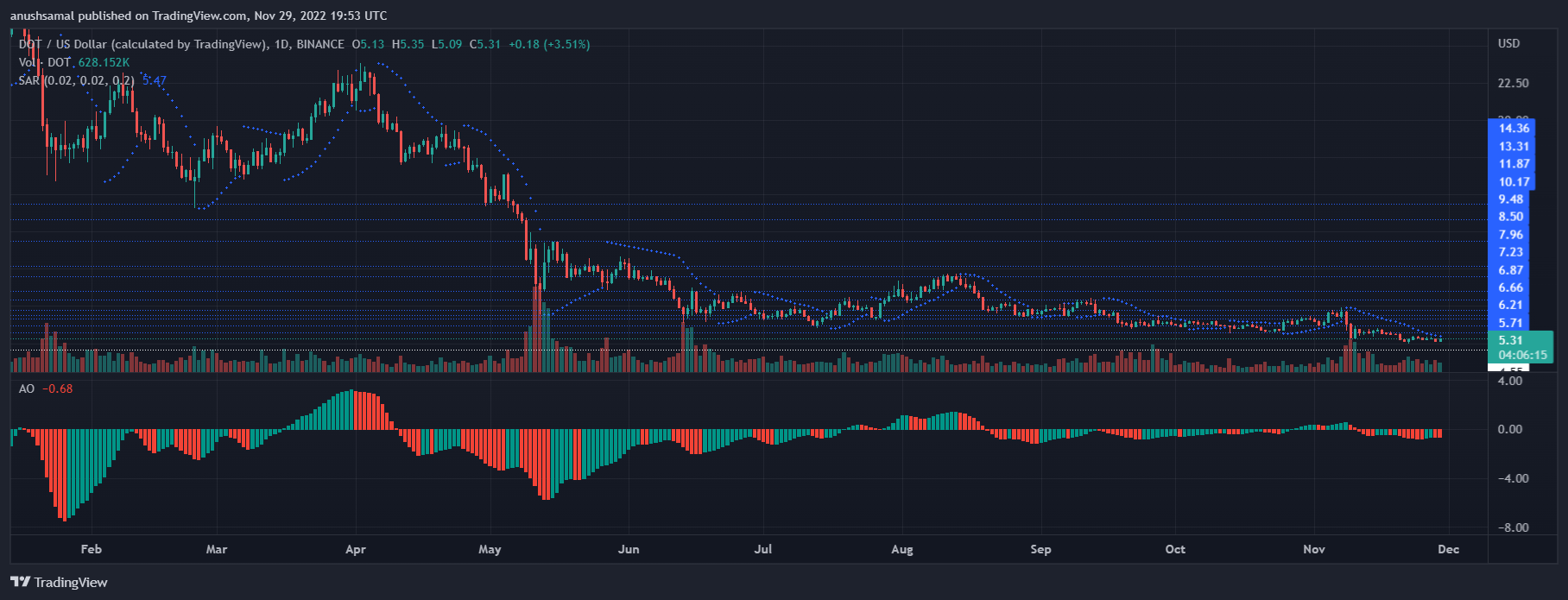Viewport: 1568px width, 600px height.
Task: Click the Aug label on time axis
Action: [x=902, y=549]
